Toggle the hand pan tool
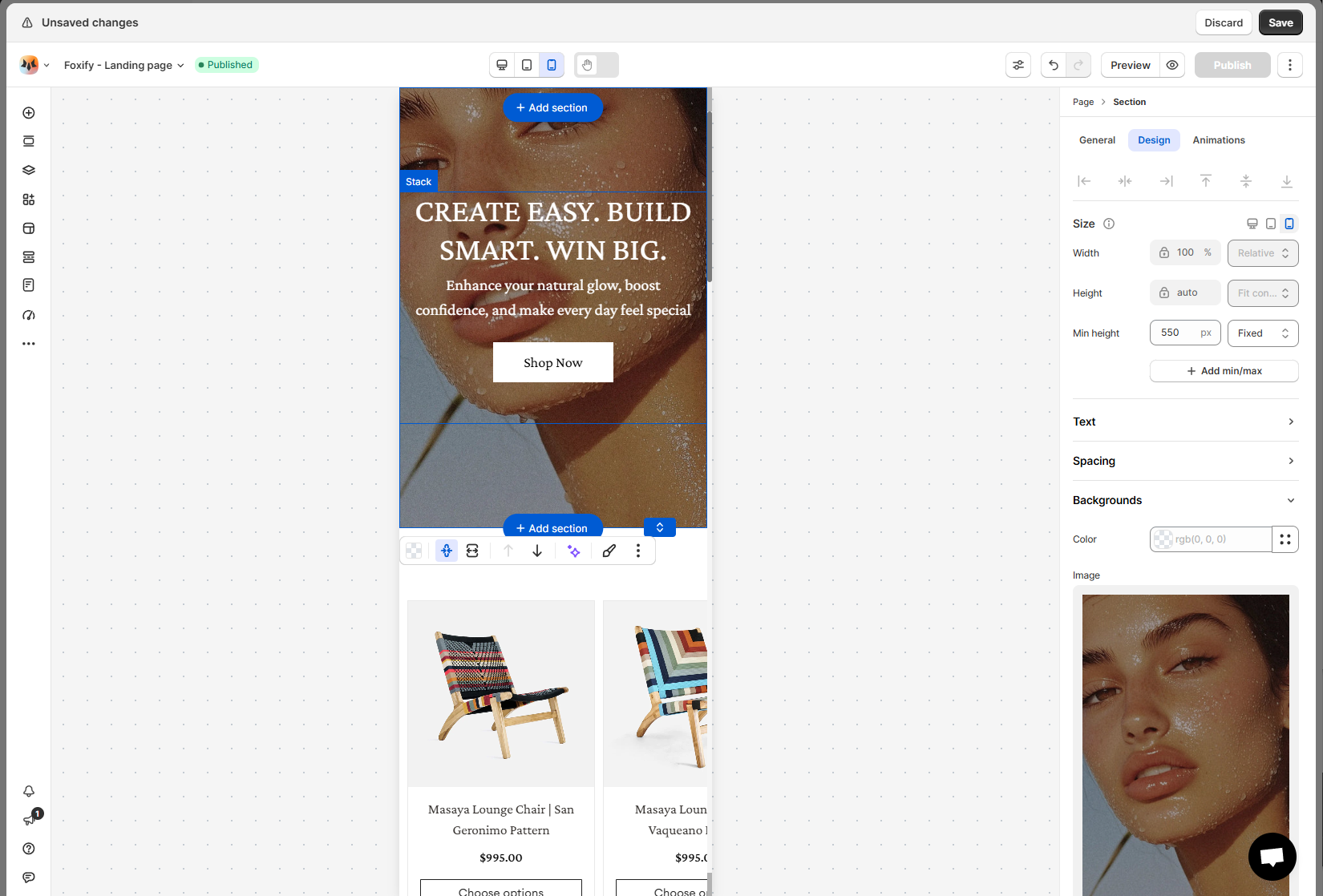The height and width of the screenshot is (896, 1323). 587,65
